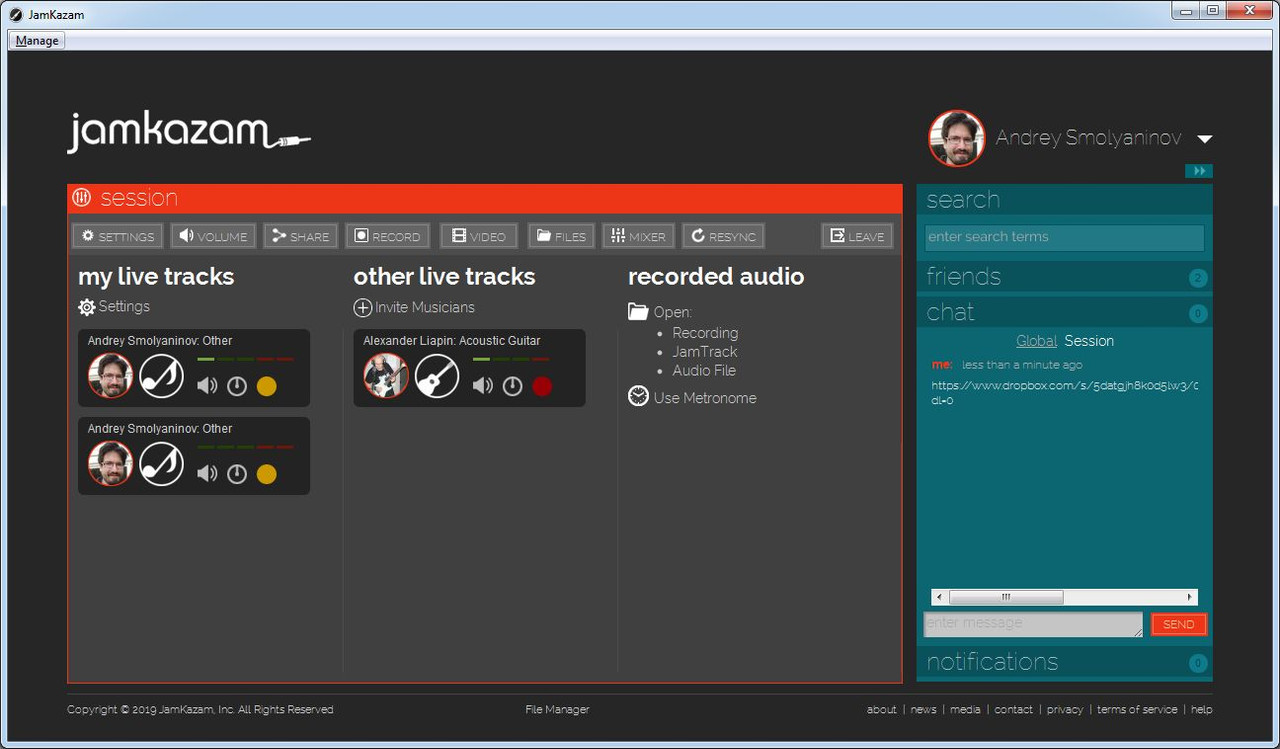Click instrument note icon on second Andrey track
Viewport: 1280px width, 749px height.
[x=161, y=464]
